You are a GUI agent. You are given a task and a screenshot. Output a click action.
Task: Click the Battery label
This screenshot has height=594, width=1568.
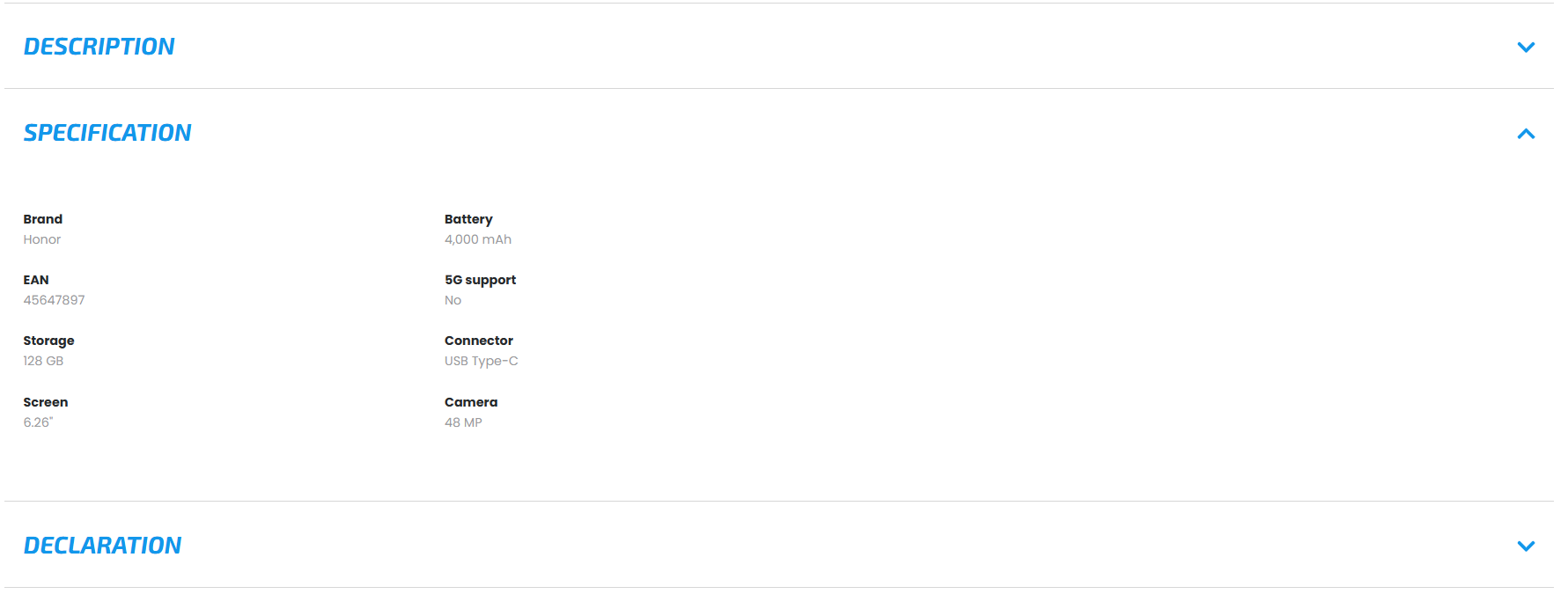(468, 219)
